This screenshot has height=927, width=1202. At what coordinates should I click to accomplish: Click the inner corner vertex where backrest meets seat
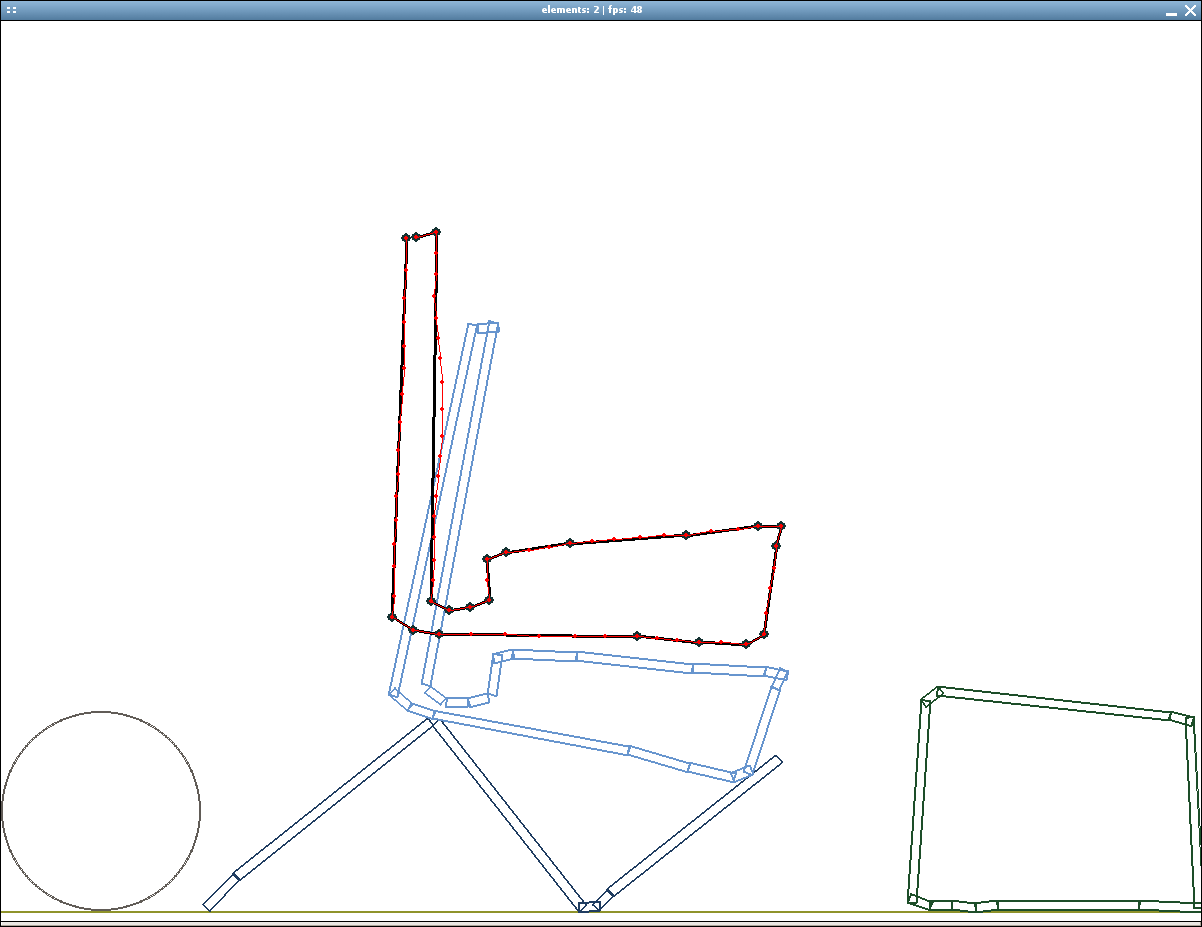431,601
